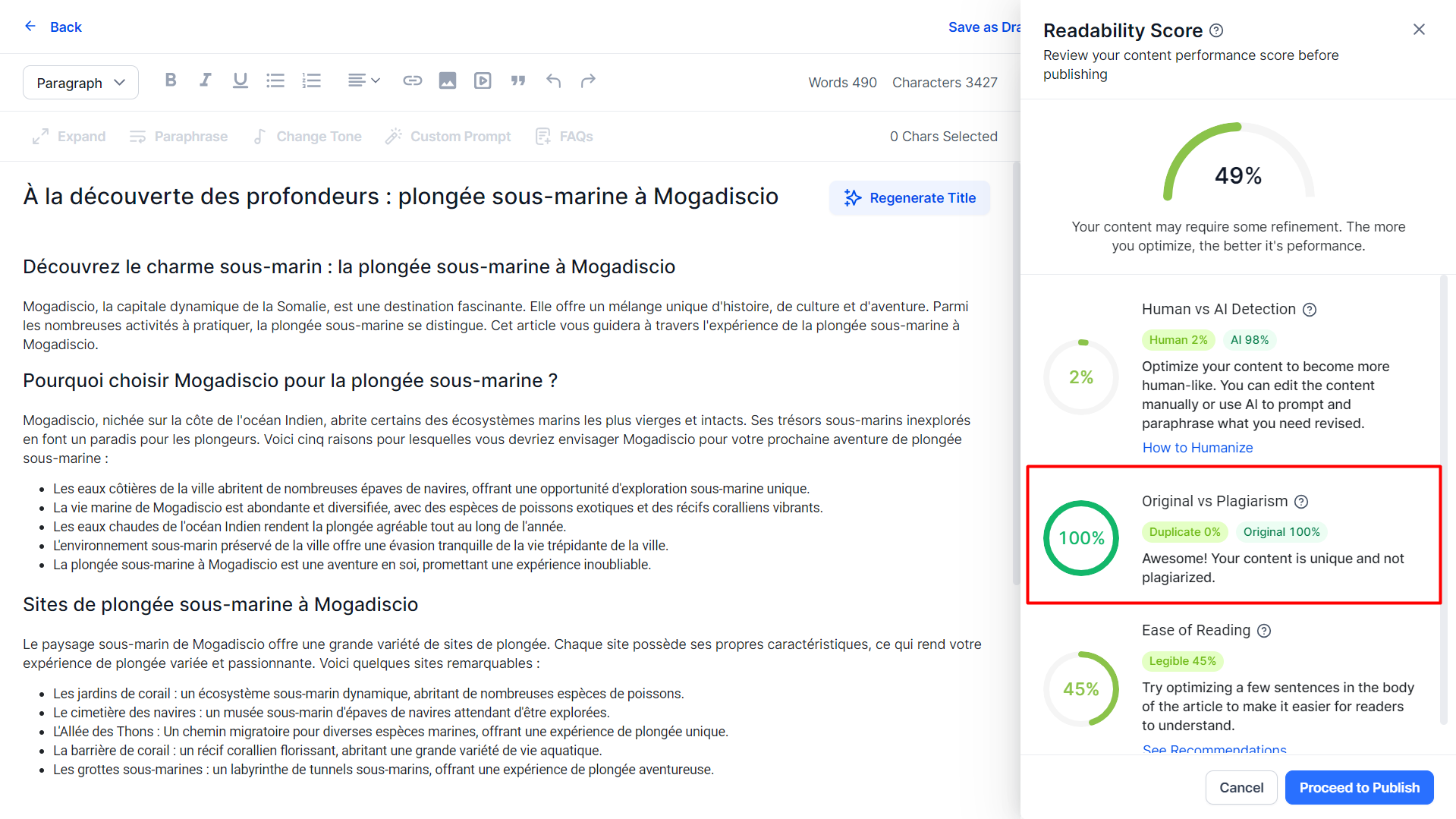Click bullet 'Les grottes sous-marines'

(x=383, y=770)
